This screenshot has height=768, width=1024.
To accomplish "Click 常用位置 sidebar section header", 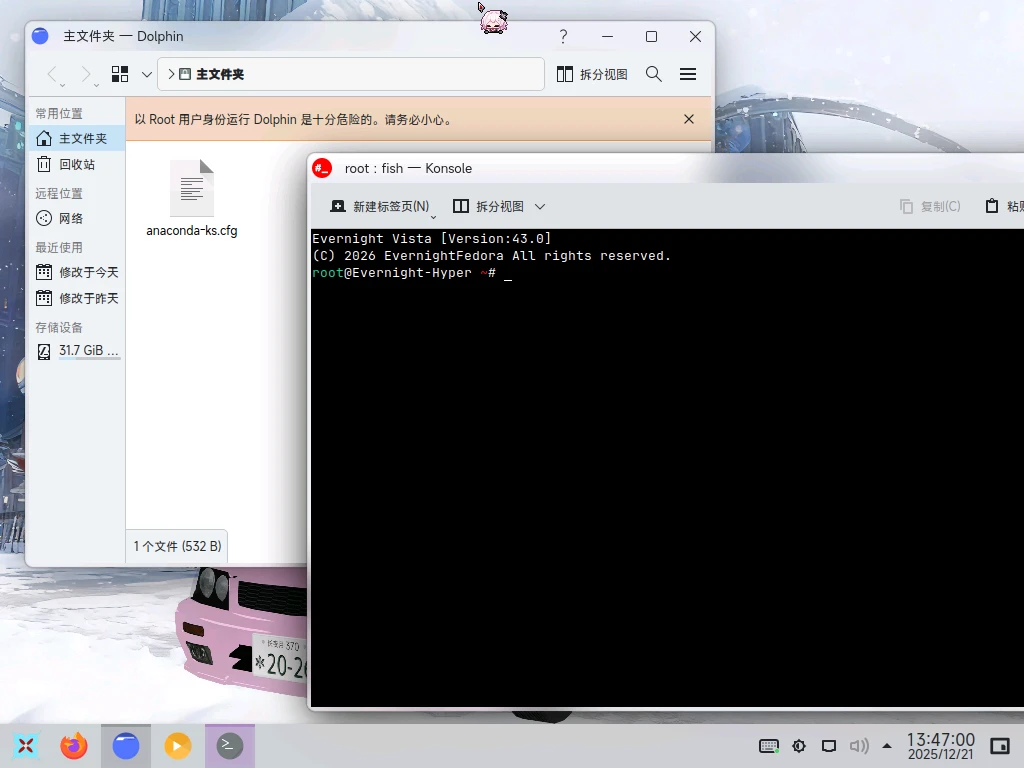I will (x=59, y=114).
